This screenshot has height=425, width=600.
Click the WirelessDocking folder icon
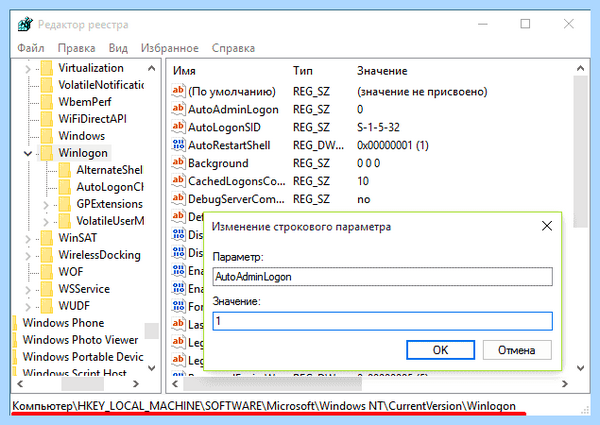pos(47,255)
